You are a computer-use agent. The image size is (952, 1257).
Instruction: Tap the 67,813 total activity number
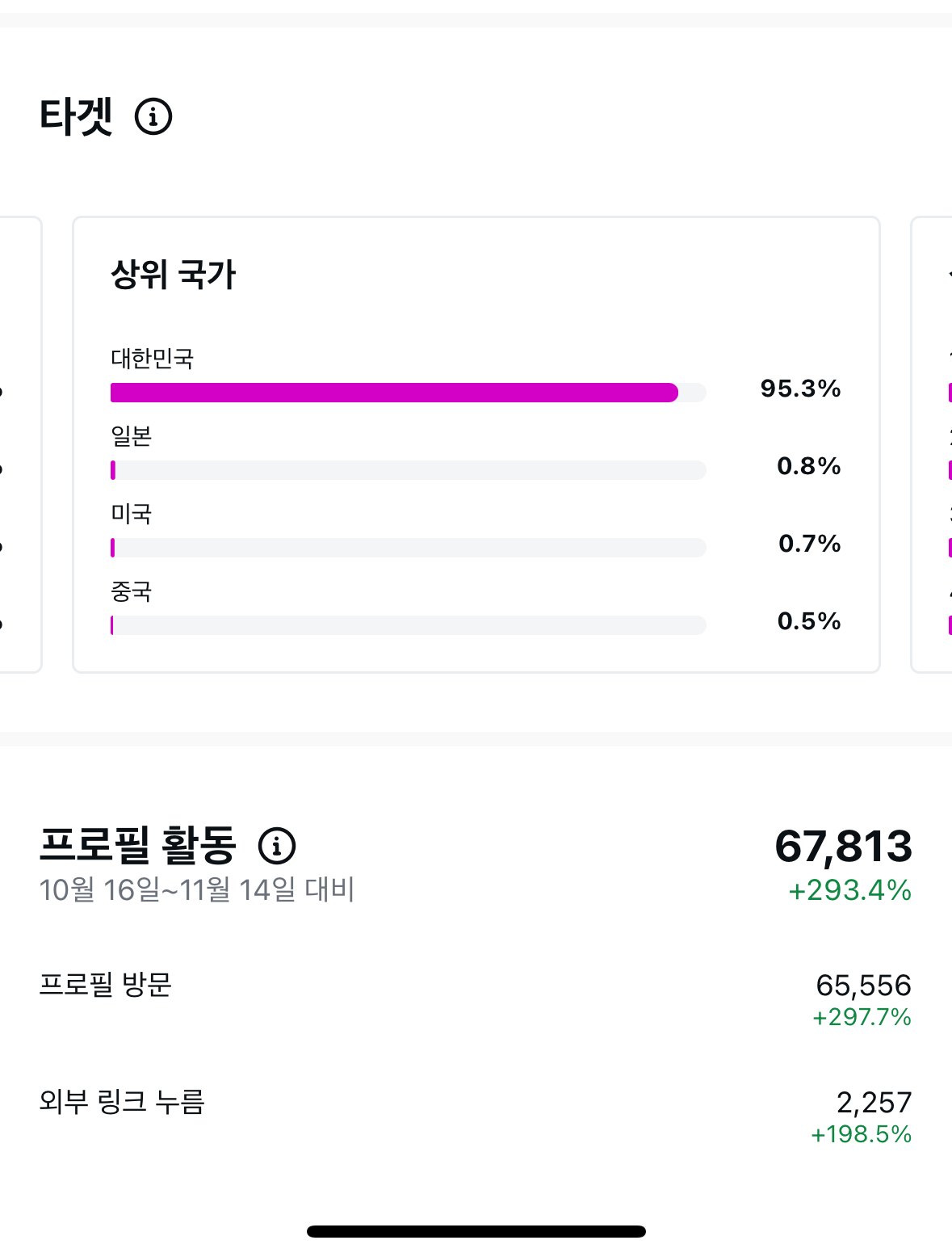843,847
